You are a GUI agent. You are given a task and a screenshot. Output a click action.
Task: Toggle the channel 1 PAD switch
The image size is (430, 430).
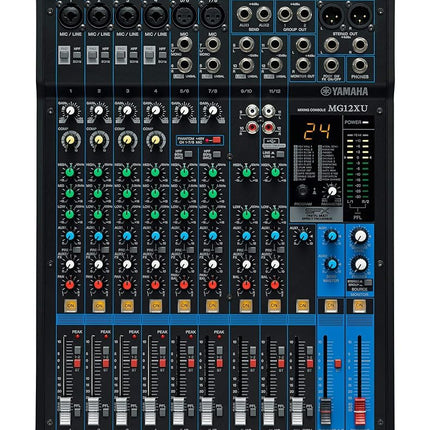tap(64, 54)
